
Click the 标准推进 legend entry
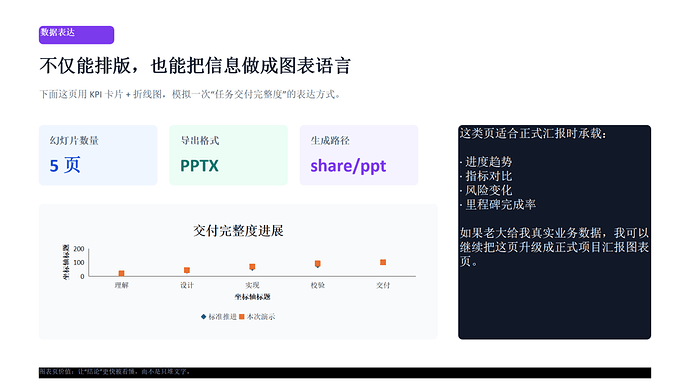click(219, 317)
